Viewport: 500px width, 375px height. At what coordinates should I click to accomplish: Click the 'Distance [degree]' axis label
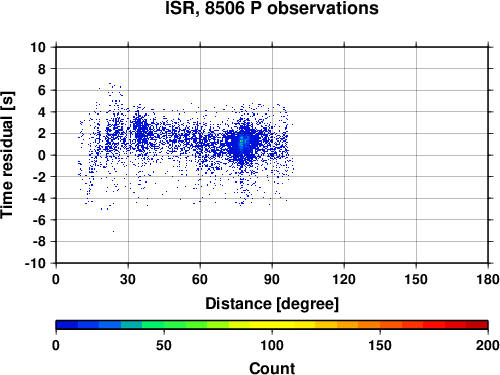point(272,304)
